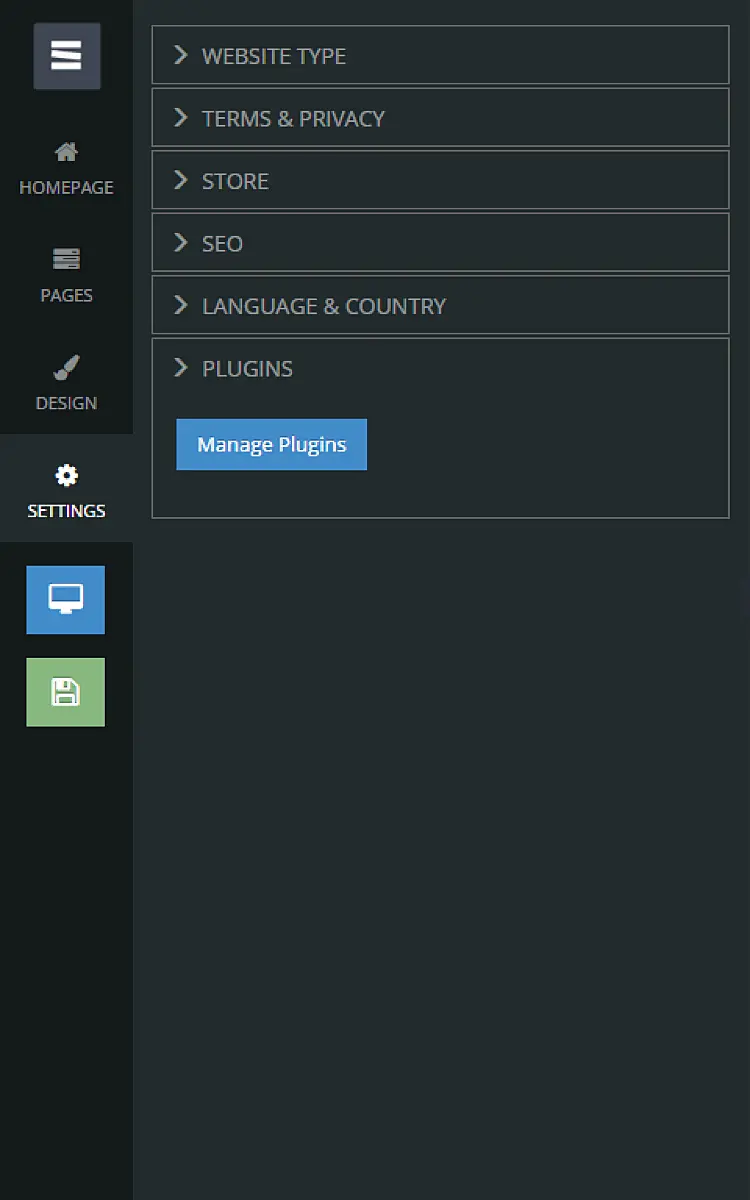Click the chevron next to Language & Country
750x1200 pixels.
(181, 305)
